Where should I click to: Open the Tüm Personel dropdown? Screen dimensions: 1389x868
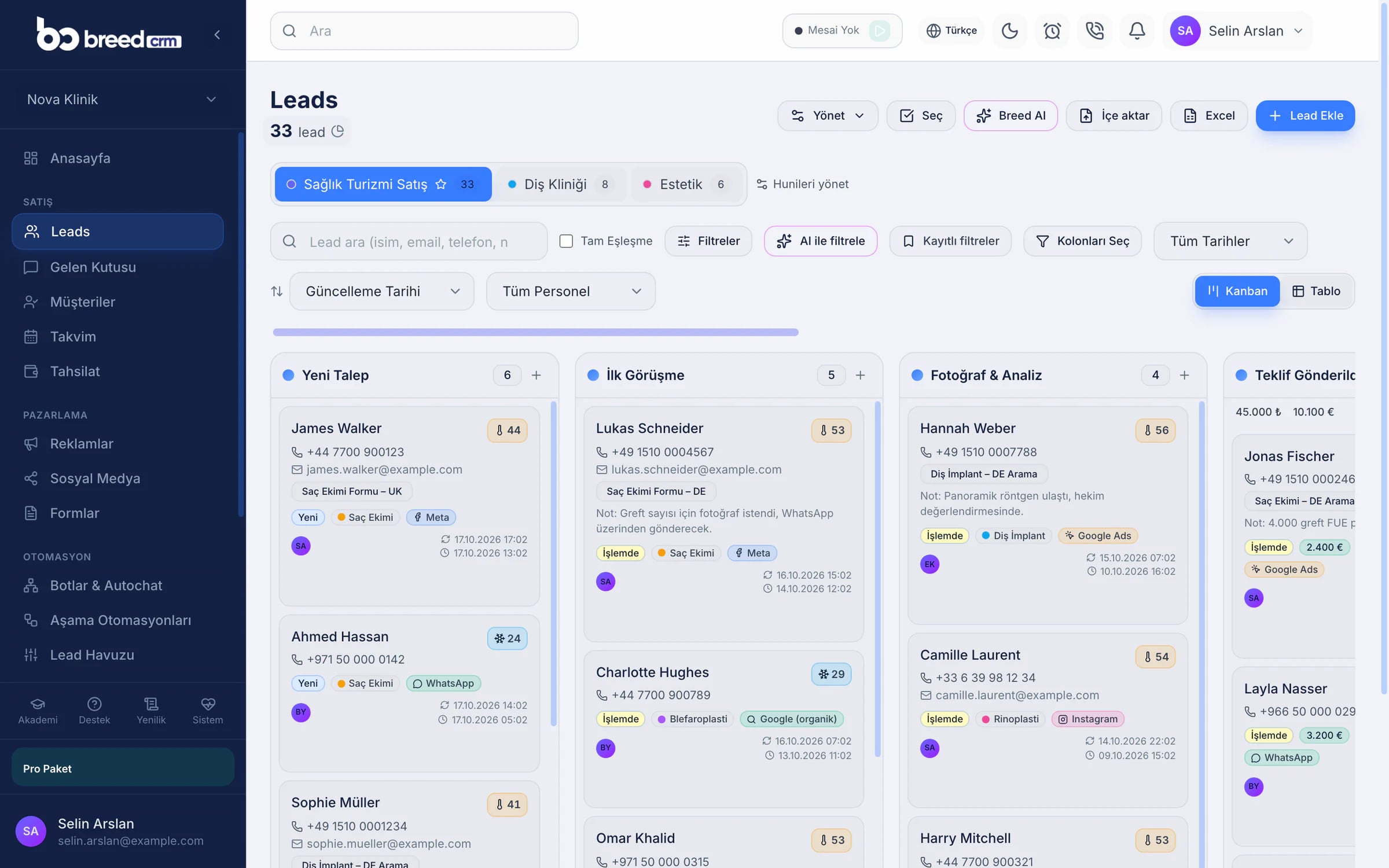[x=571, y=291]
